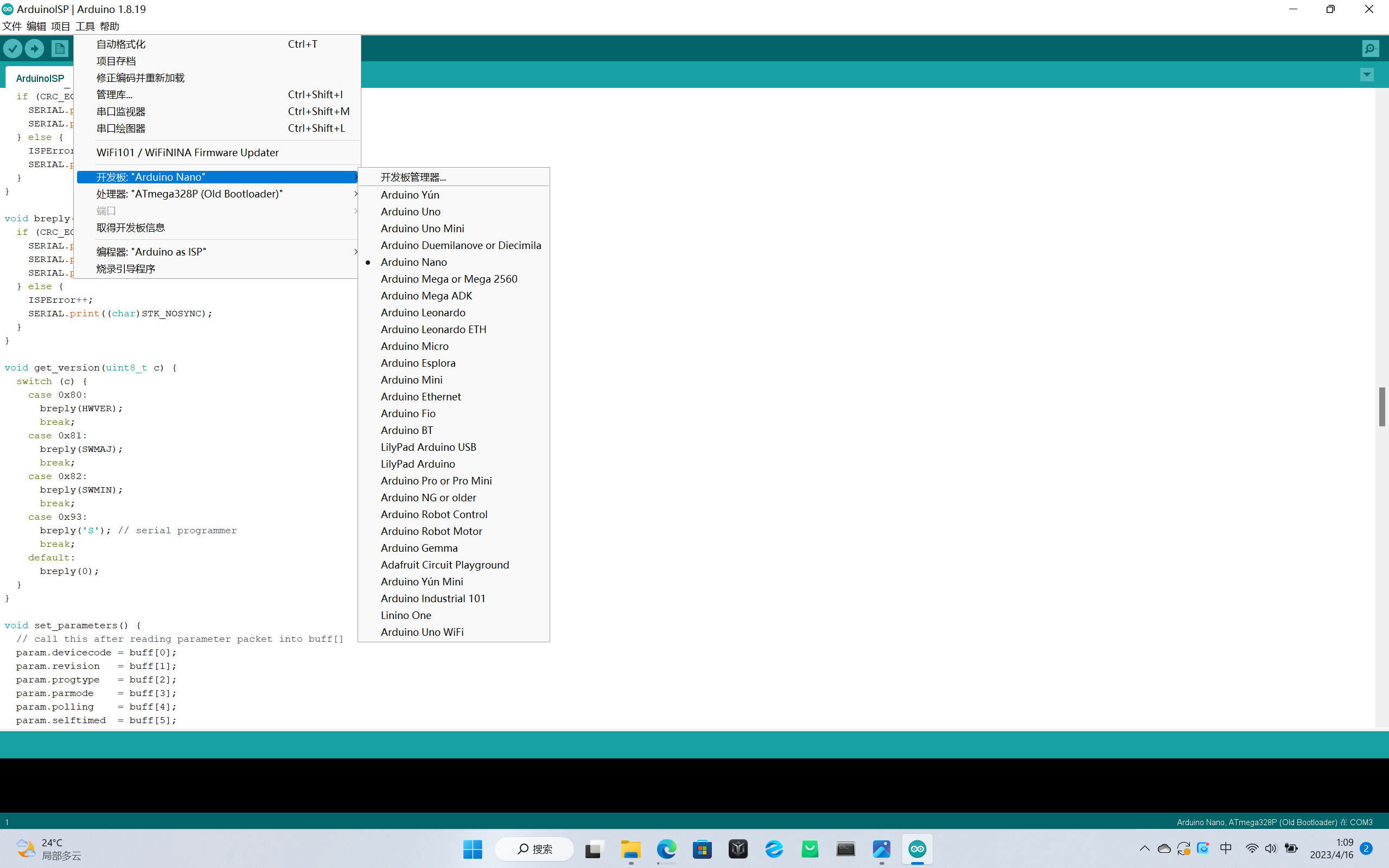Select LilyPad Arduino USB board
Image resolution: width=1389 pixels, height=868 pixels.
[454, 447]
